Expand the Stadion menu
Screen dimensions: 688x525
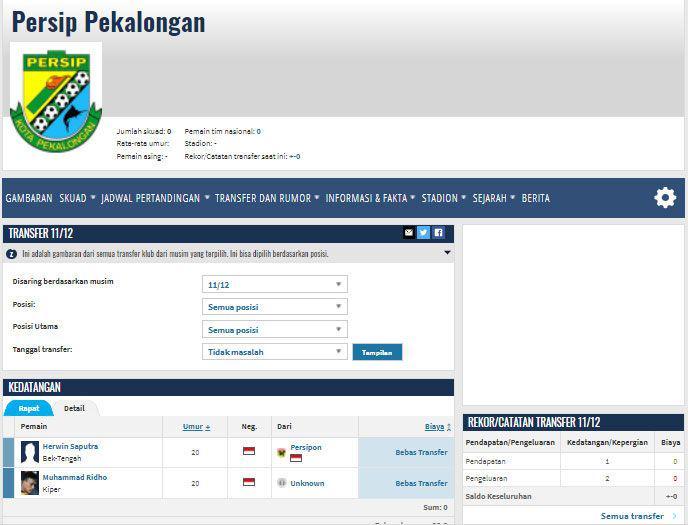(444, 198)
